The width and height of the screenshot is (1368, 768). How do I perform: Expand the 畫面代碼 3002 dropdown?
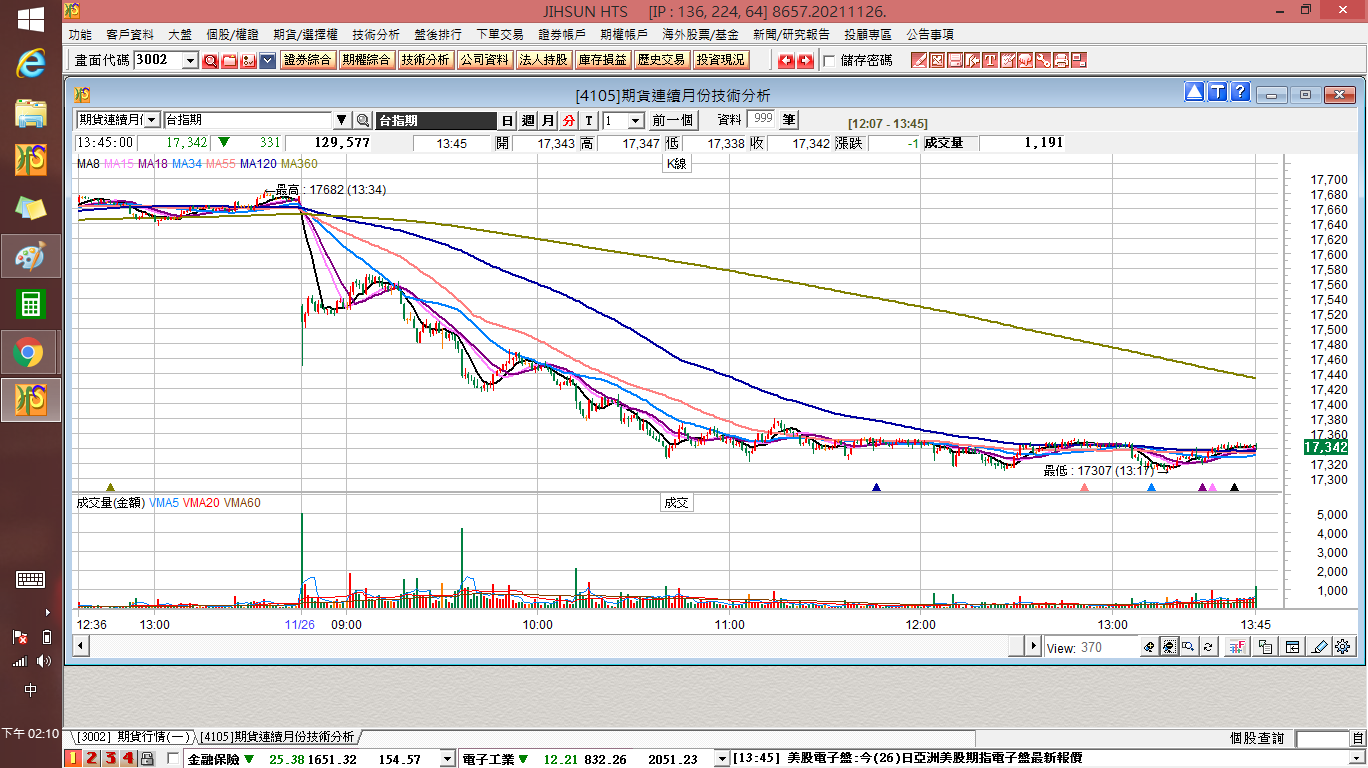pos(190,61)
